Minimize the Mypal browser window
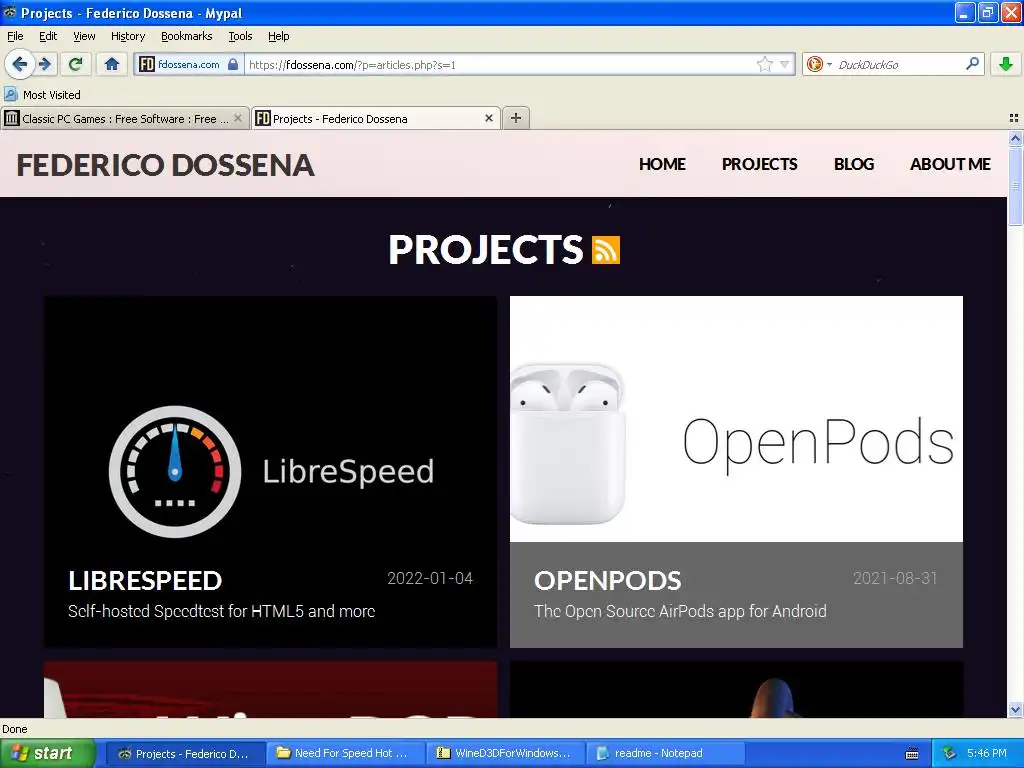Viewport: 1024px width, 768px height. pyautogui.click(x=965, y=12)
